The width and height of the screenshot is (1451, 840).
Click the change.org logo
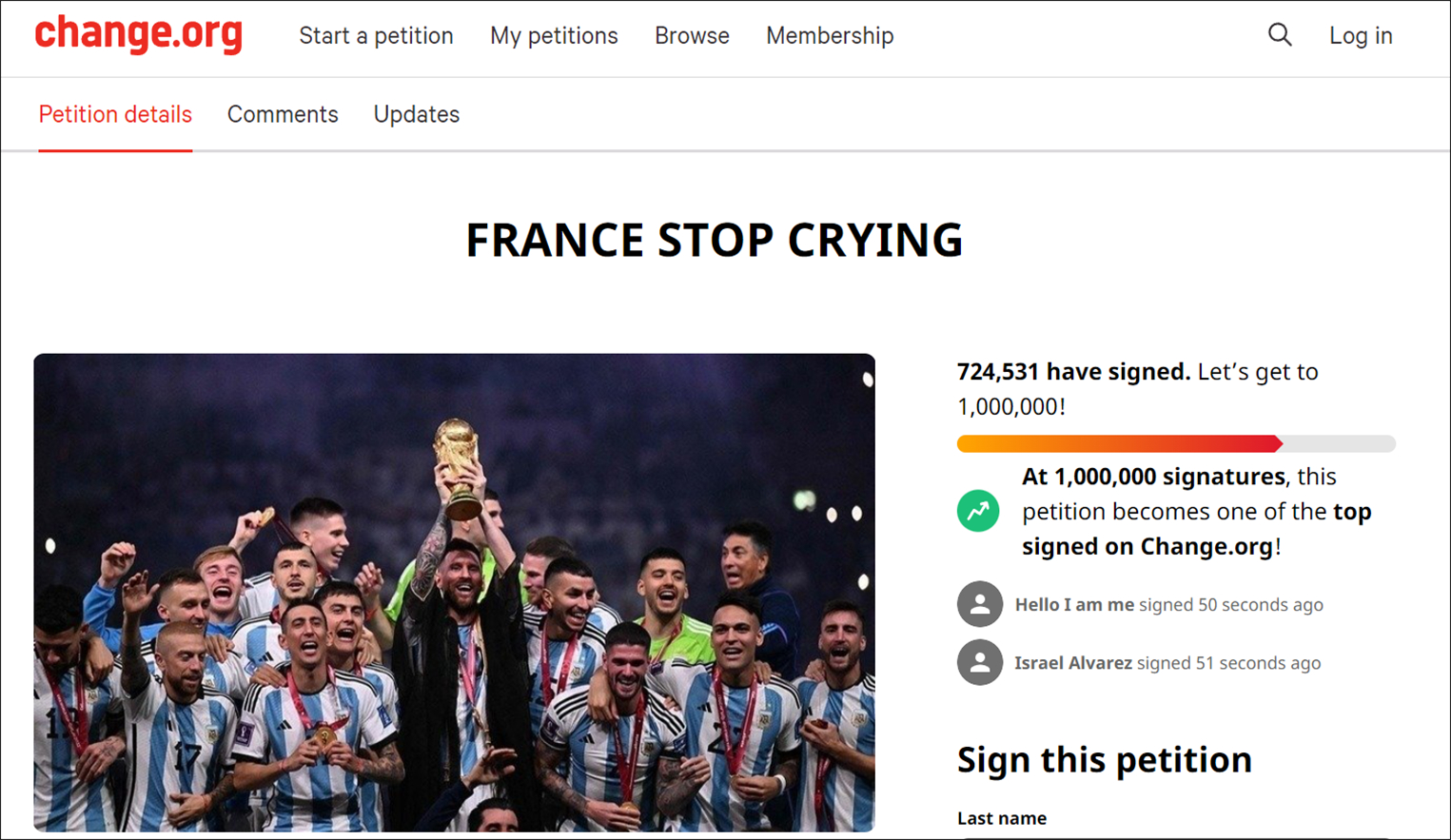[x=139, y=34]
